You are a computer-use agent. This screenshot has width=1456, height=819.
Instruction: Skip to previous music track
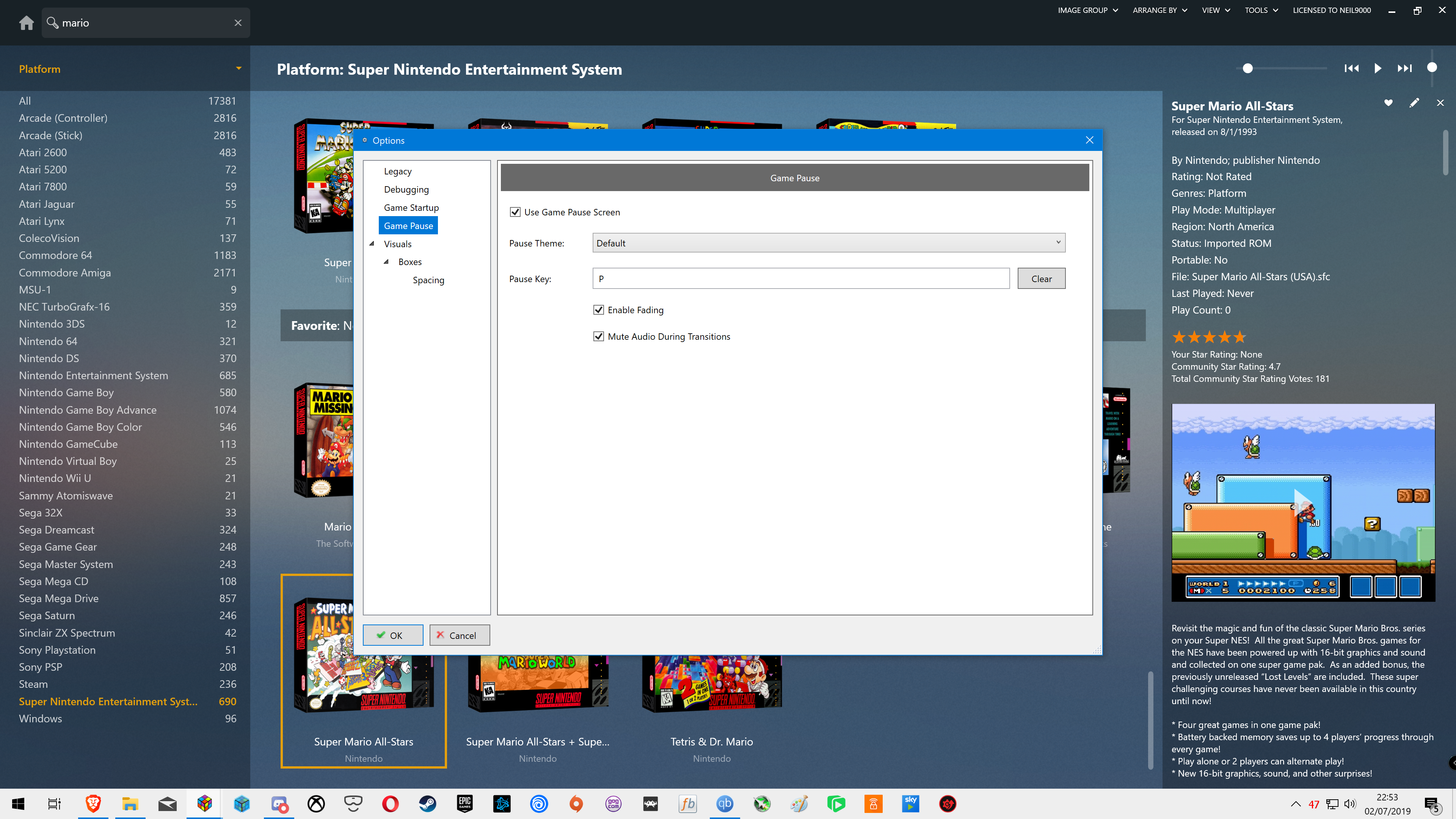pyautogui.click(x=1351, y=68)
